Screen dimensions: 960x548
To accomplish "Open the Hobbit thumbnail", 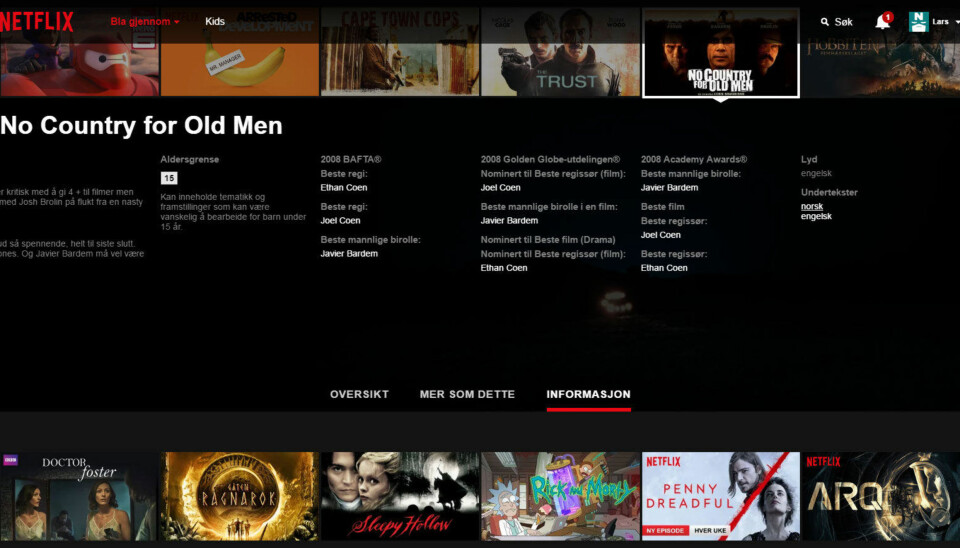I will pyautogui.click(x=881, y=52).
